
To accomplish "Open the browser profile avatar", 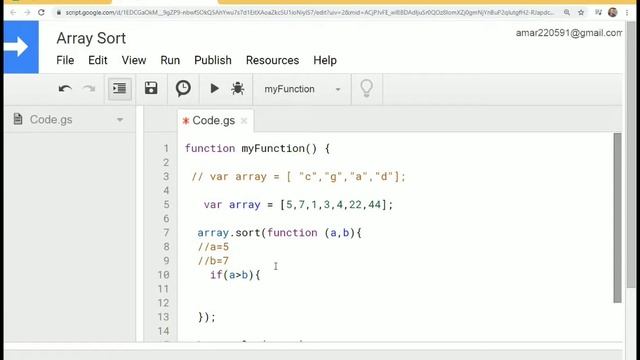I will 612,12.
